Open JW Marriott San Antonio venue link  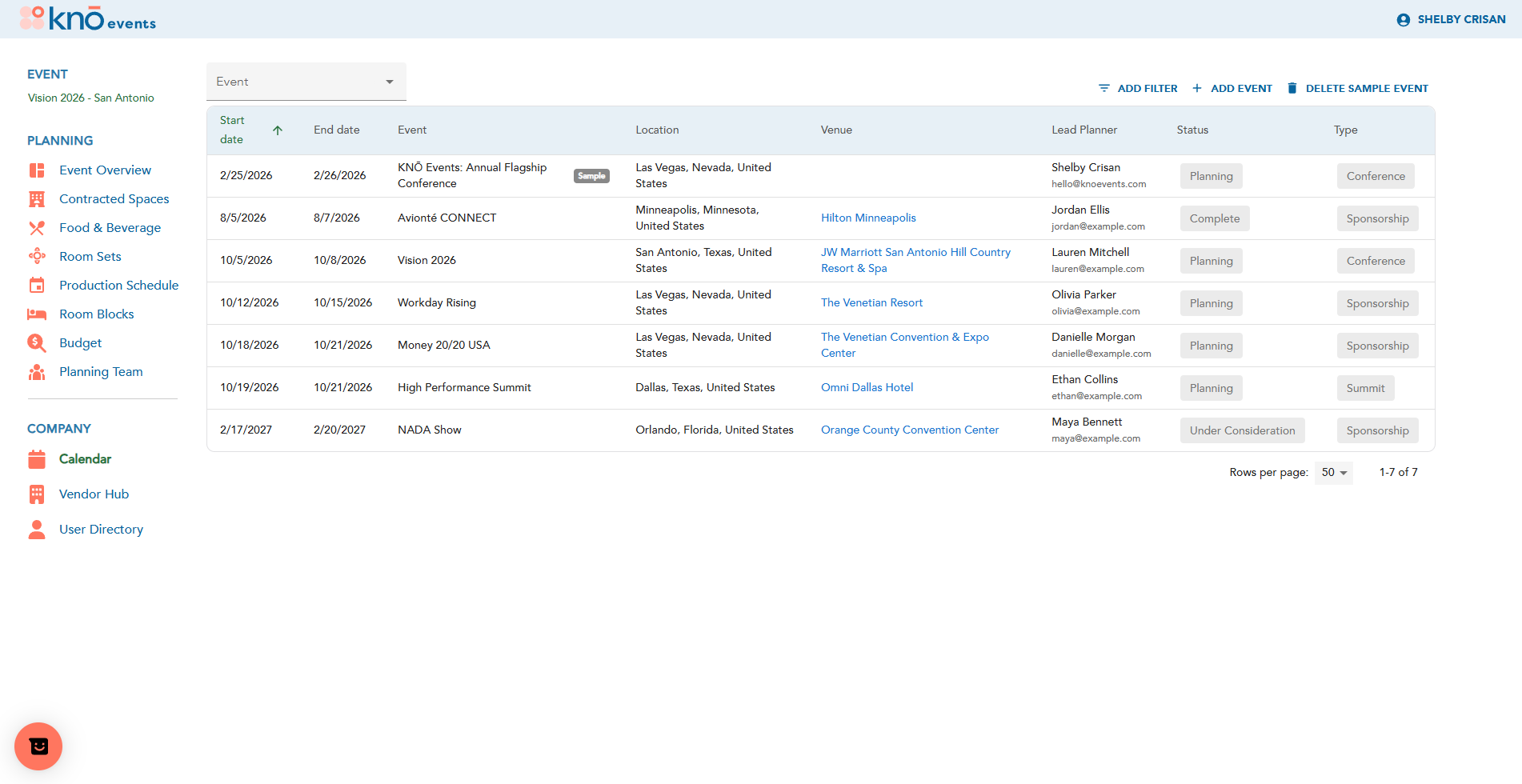coord(915,261)
